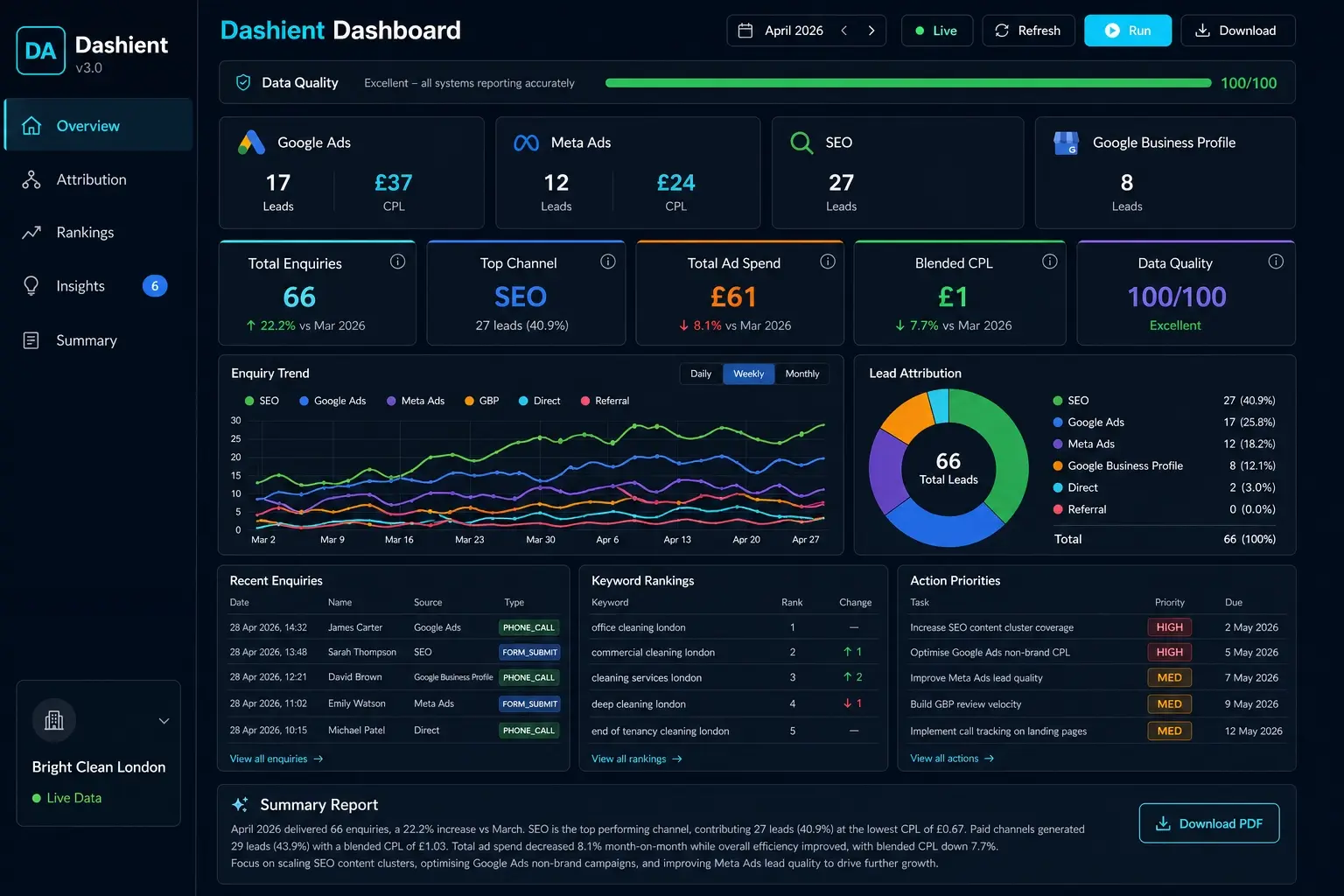
Task: Toggle the Live status indicator
Action: click(936, 31)
